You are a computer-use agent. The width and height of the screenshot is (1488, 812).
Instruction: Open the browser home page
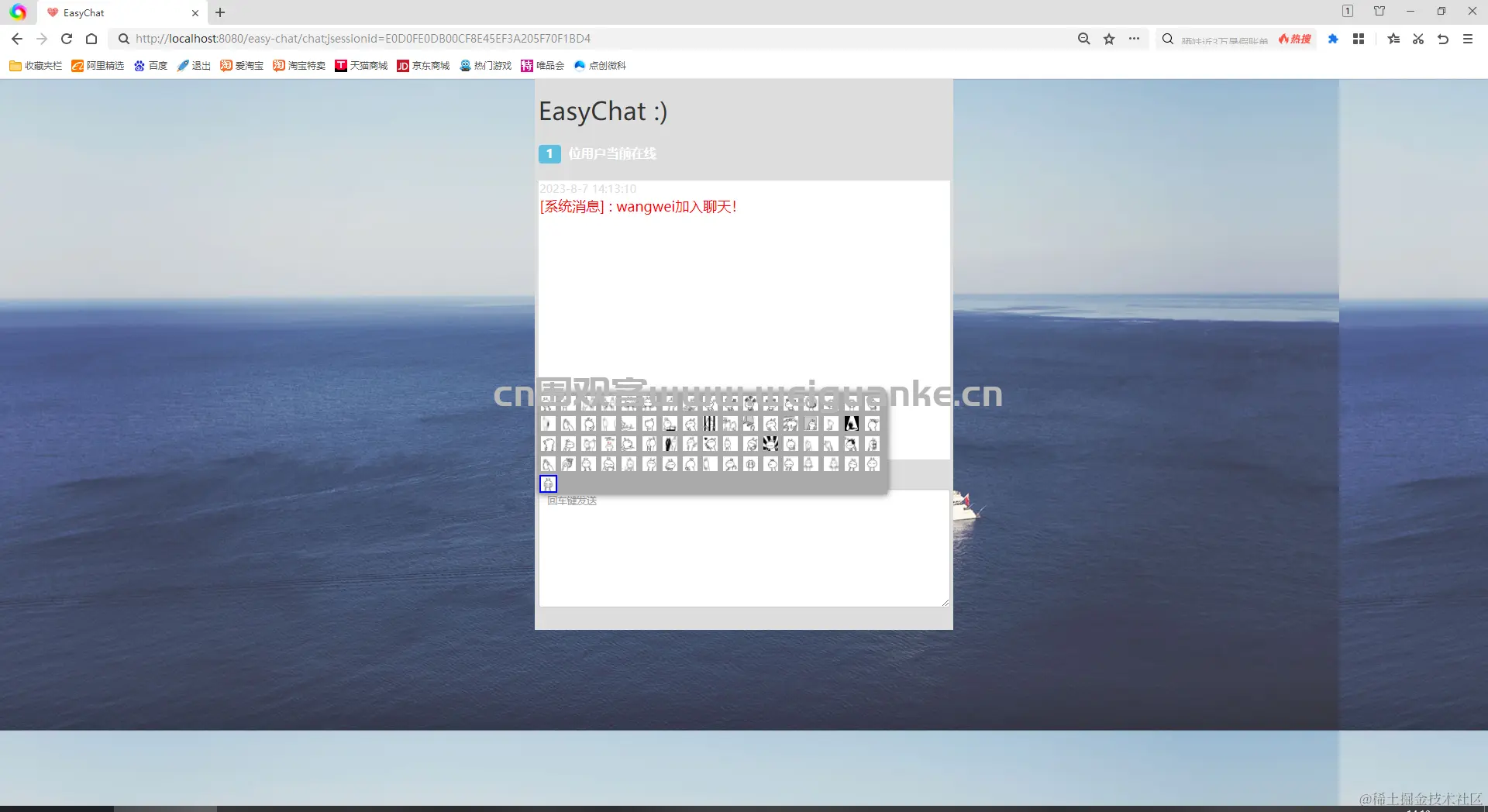pos(91,39)
